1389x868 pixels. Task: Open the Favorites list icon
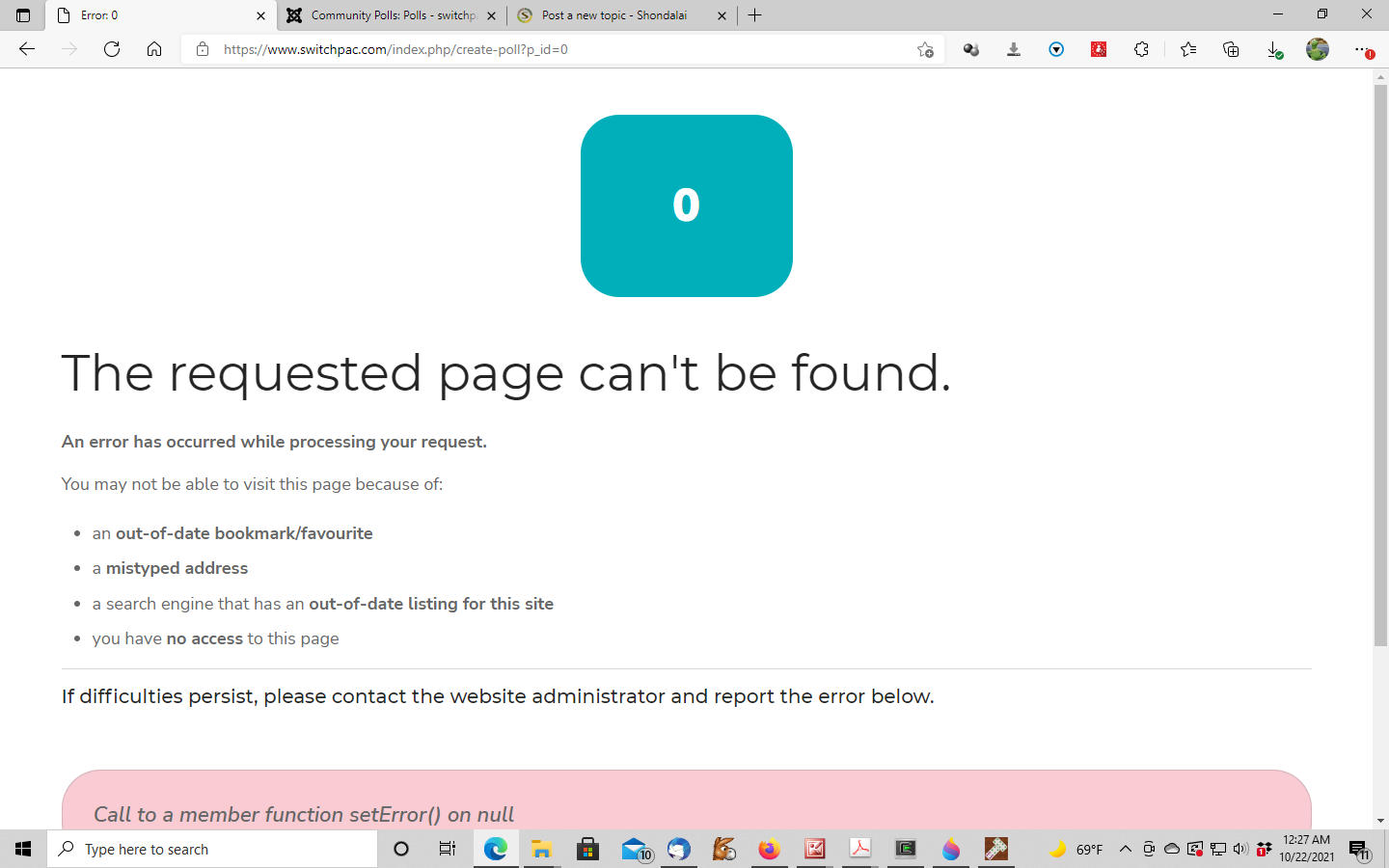coord(1187,49)
